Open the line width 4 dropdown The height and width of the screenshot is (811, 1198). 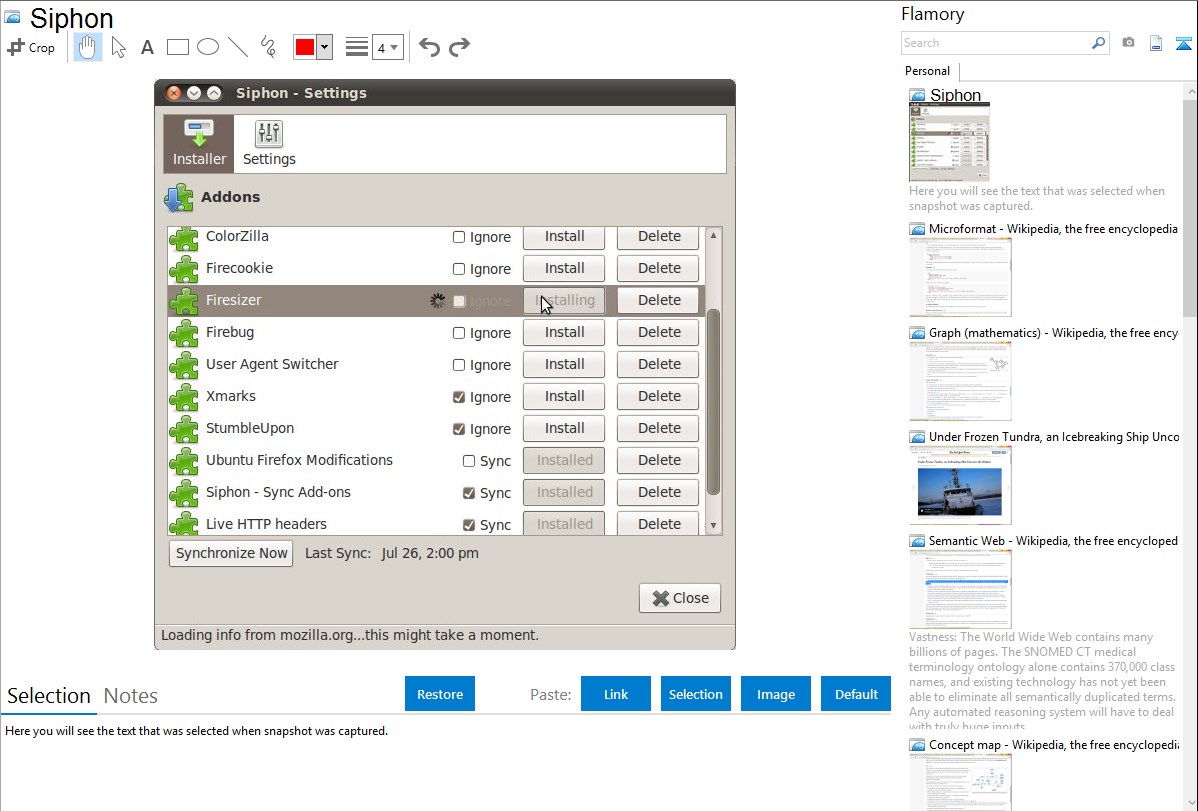click(388, 47)
